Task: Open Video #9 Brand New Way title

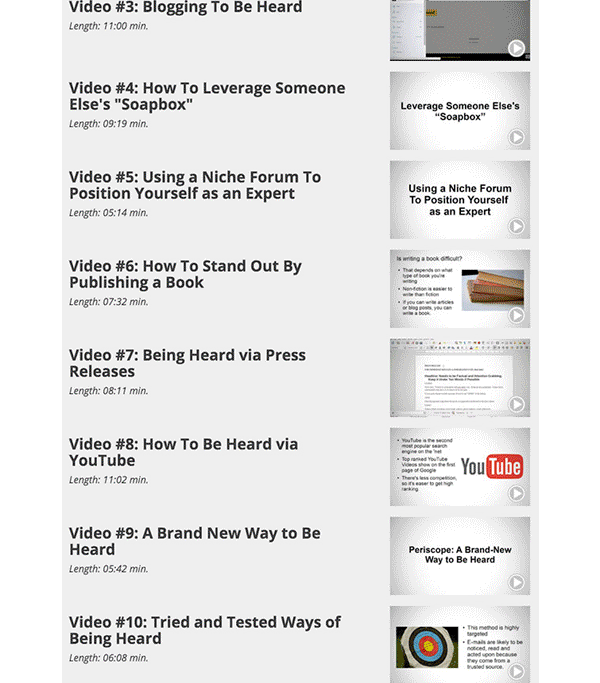Action: pyautogui.click(x=195, y=541)
